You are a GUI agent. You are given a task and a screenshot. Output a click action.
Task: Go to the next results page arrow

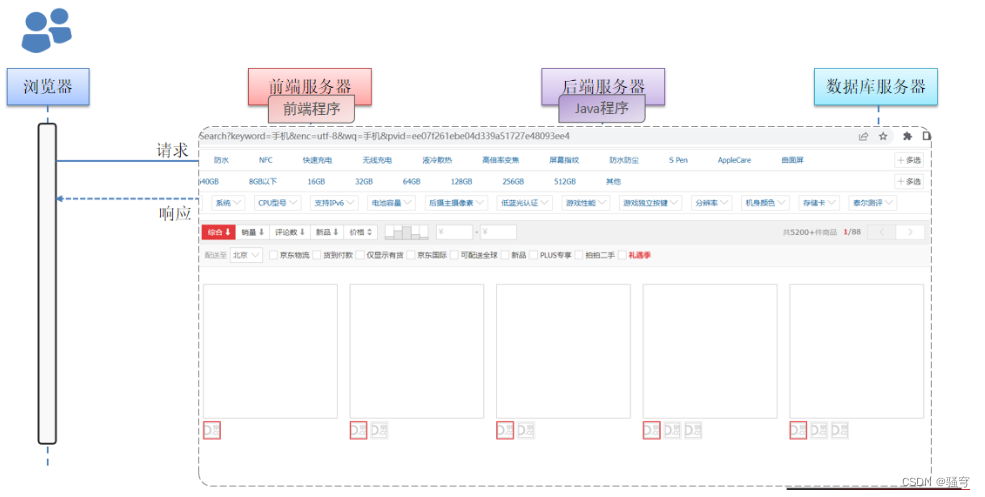click(910, 232)
